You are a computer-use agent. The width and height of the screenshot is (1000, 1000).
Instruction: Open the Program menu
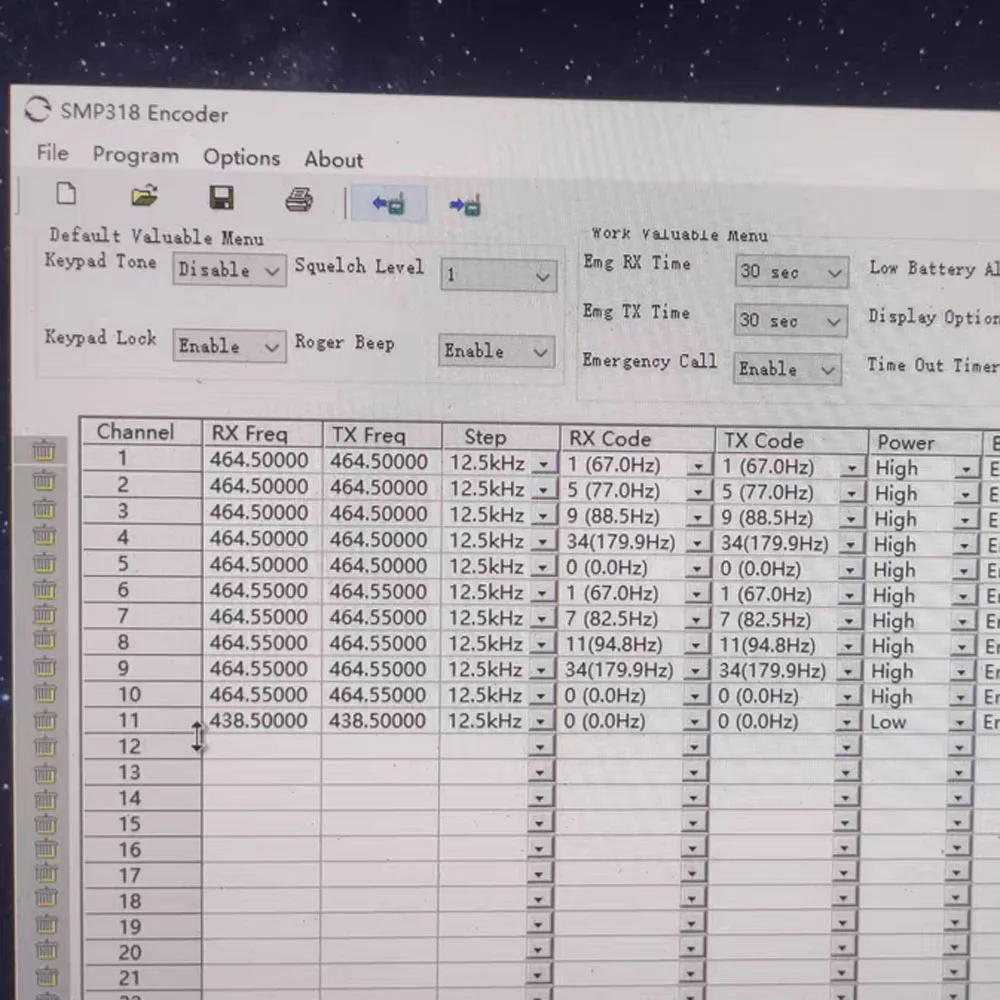point(135,156)
